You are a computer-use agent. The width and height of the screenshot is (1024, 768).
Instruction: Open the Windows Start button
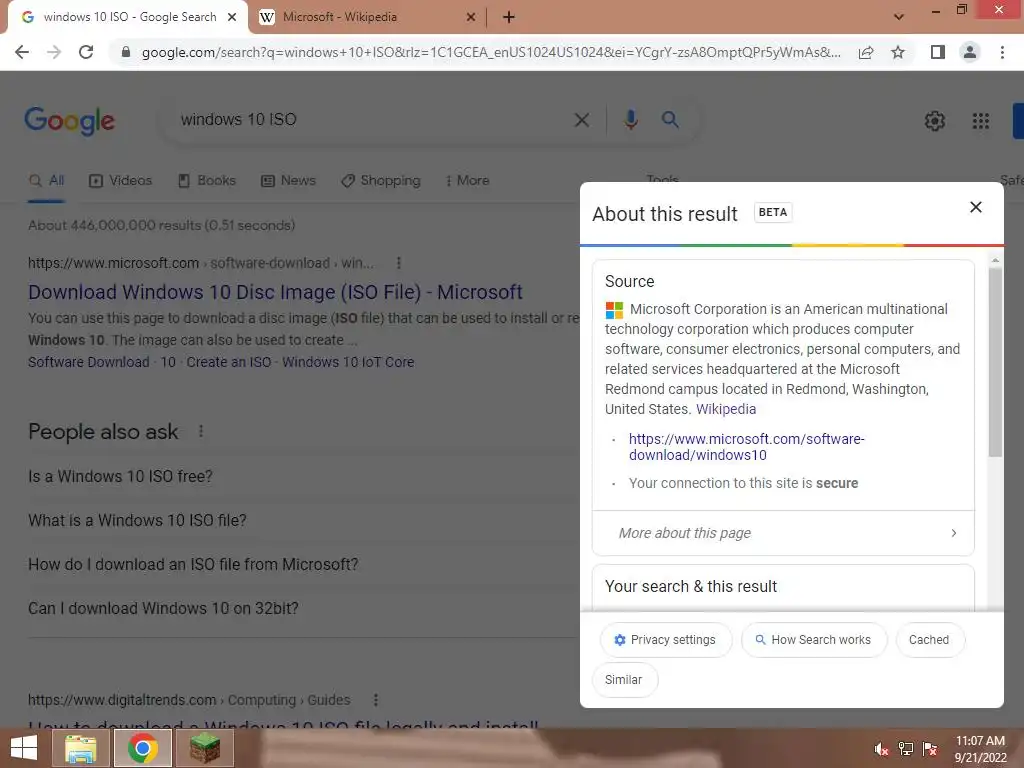pyautogui.click(x=24, y=748)
